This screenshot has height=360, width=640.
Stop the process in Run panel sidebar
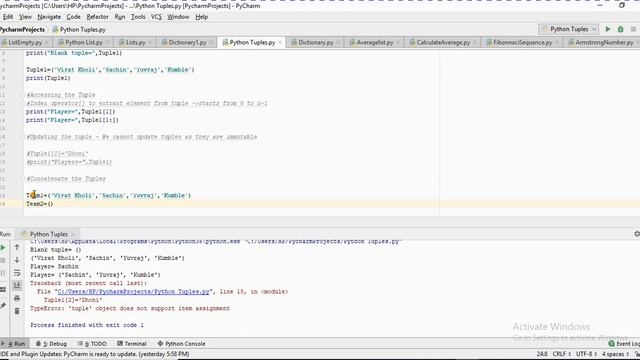coord(3,260)
